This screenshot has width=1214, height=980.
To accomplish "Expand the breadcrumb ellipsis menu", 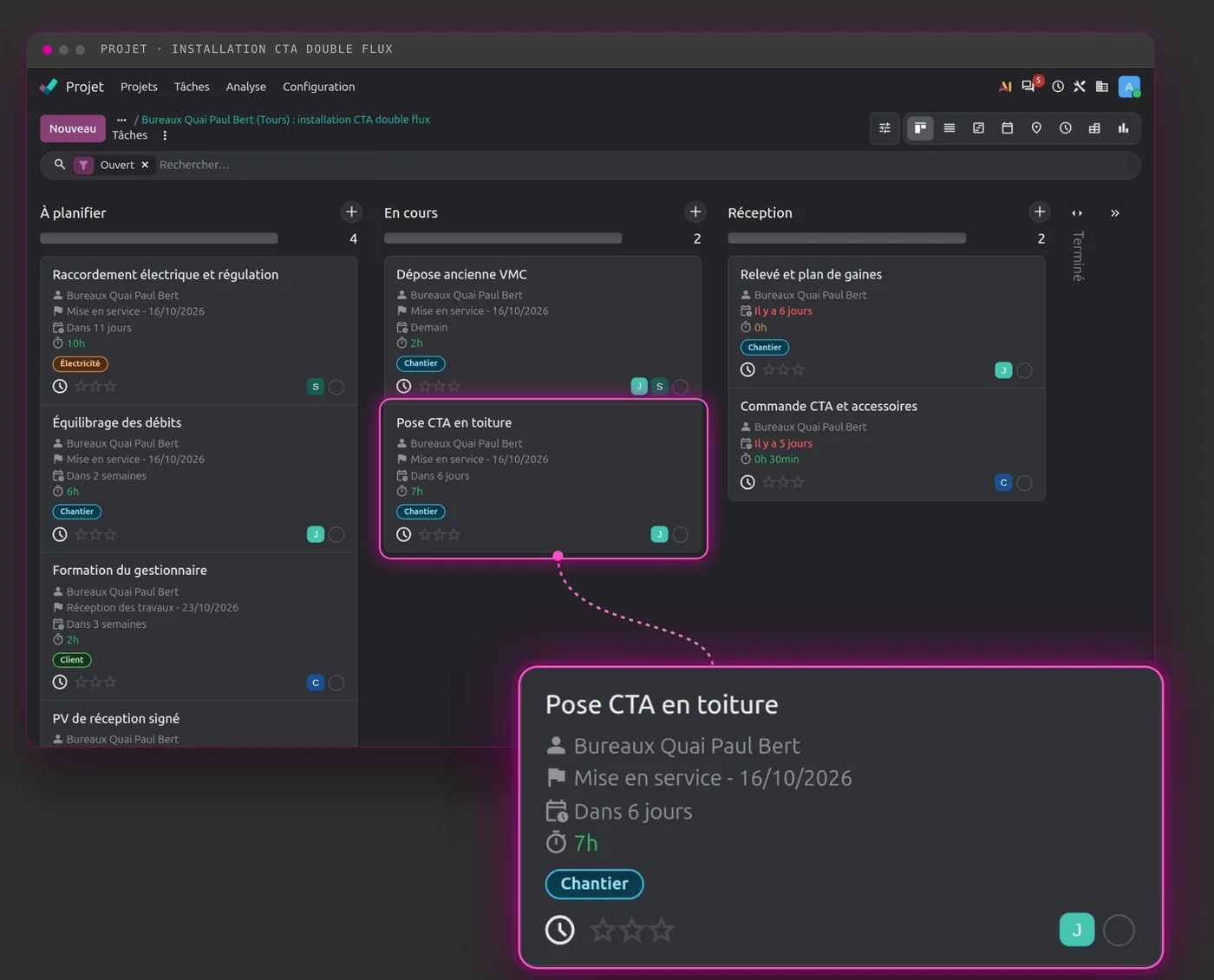I will [121, 120].
